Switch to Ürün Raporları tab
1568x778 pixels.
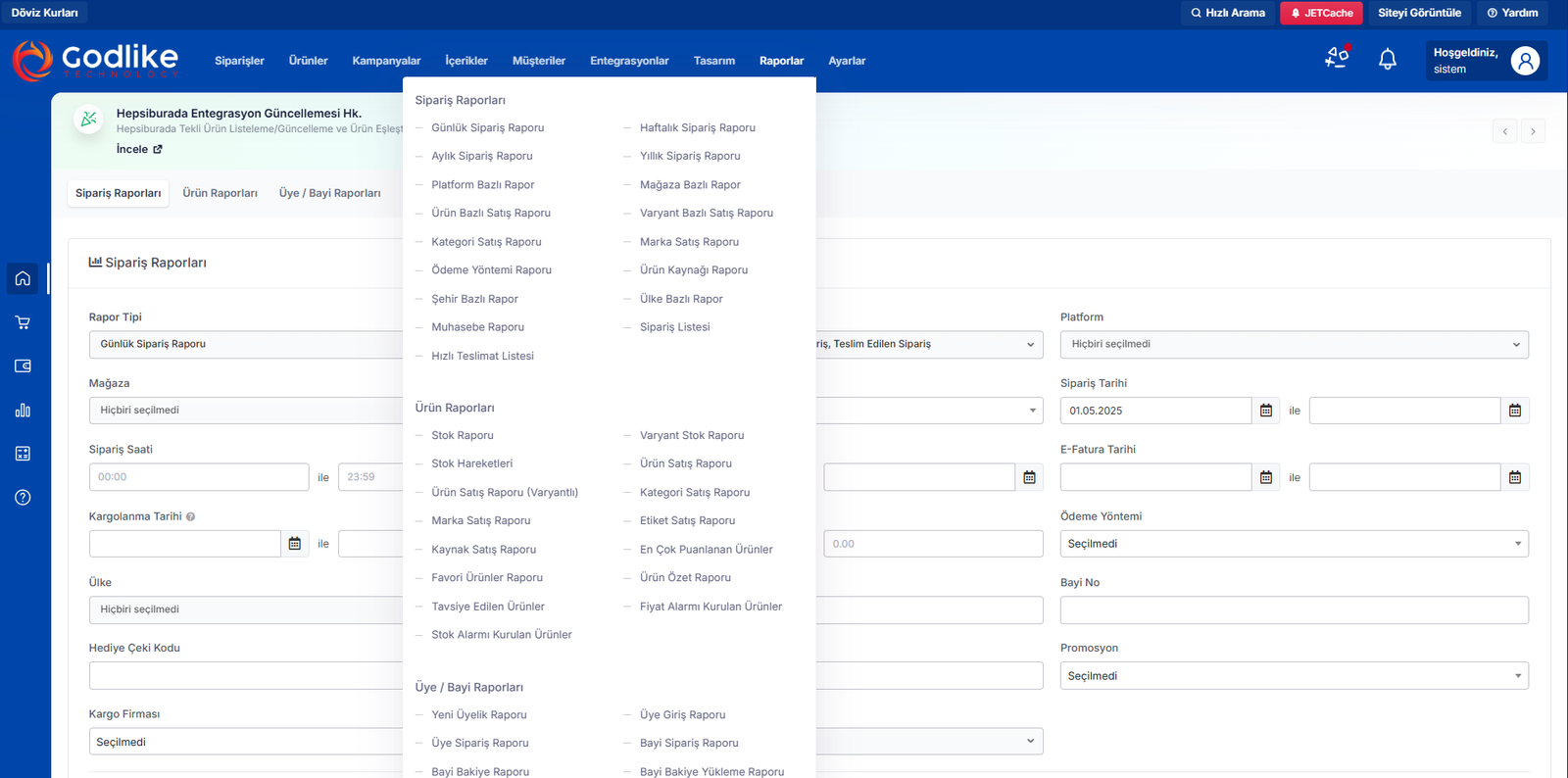(220, 193)
